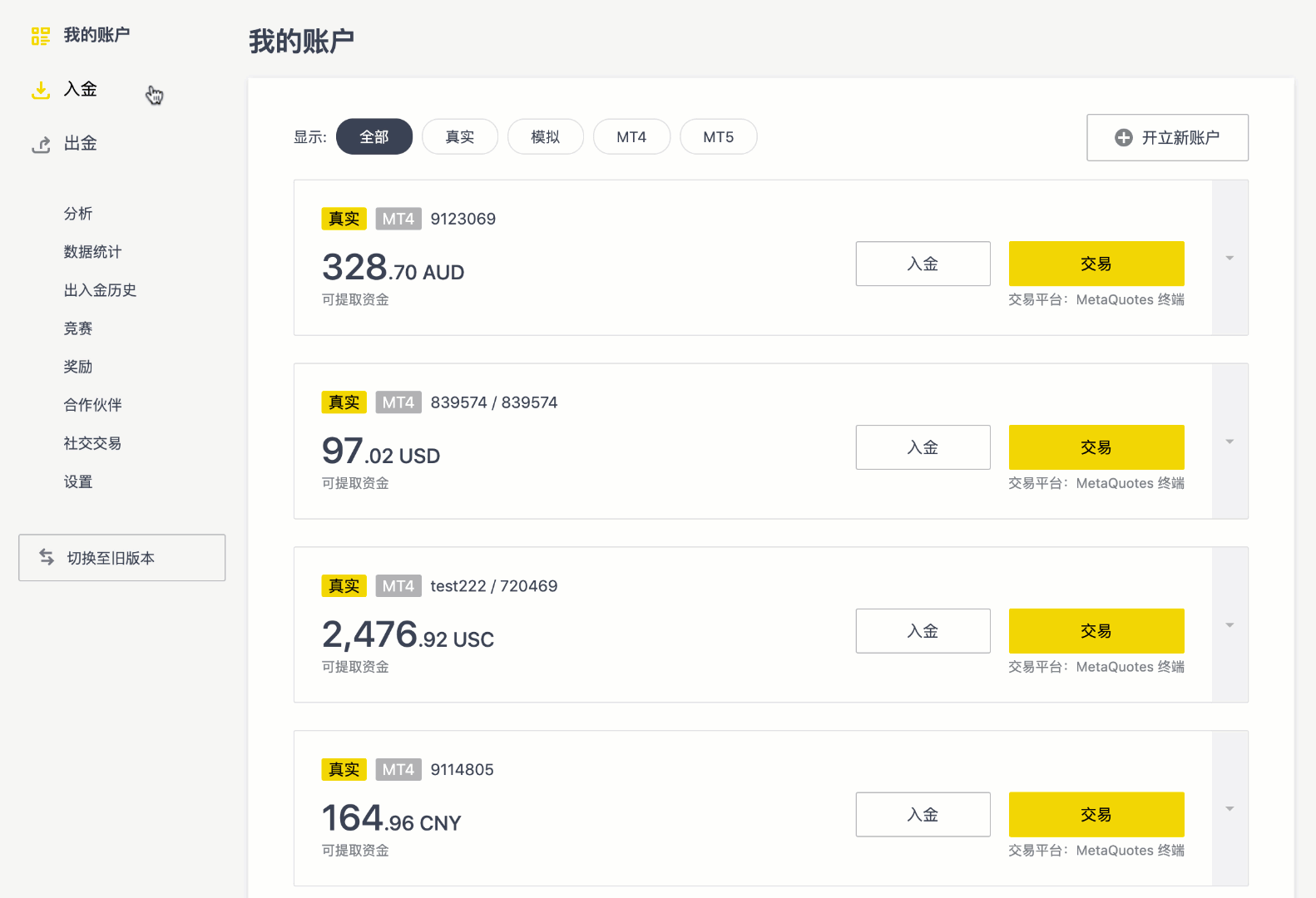Click the swap arrows icon for 切换至旧版本
The width and height of the screenshot is (1316, 898).
pyautogui.click(x=47, y=557)
